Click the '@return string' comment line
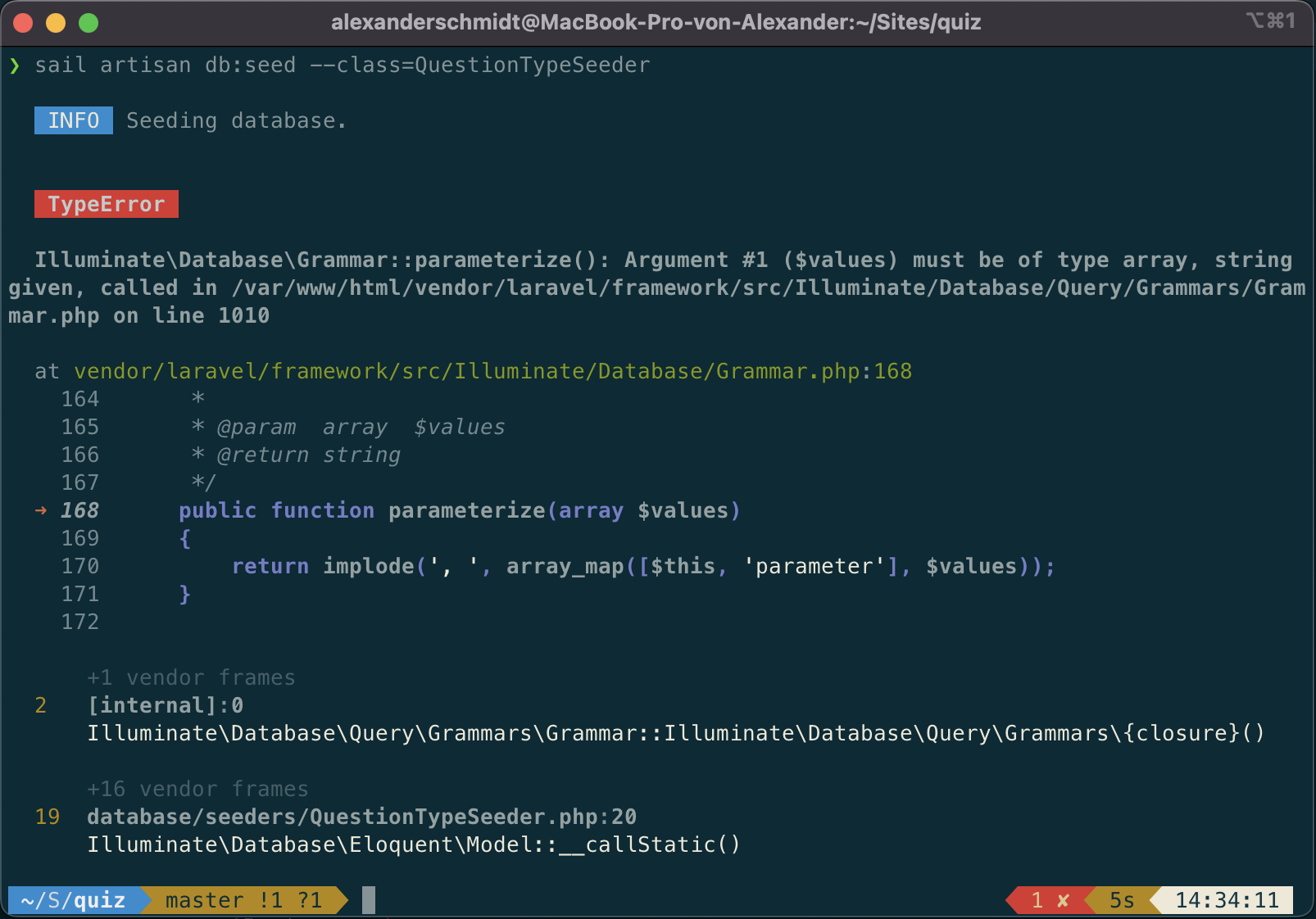This screenshot has width=1316, height=919. pos(296,455)
